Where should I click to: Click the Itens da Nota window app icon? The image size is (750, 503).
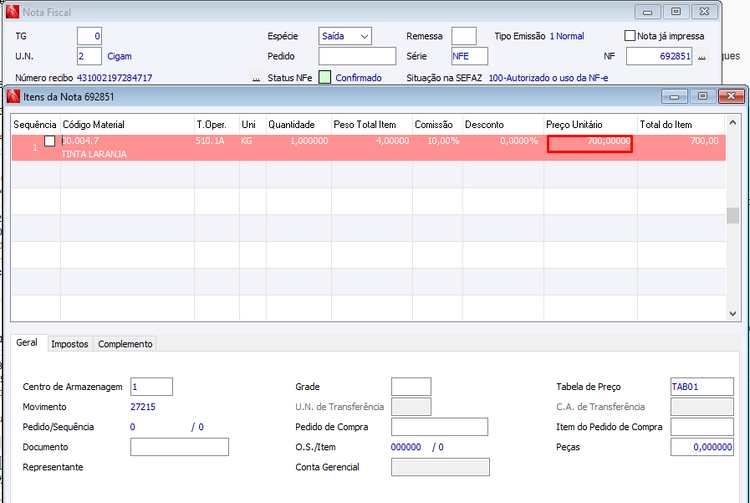coord(13,97)
